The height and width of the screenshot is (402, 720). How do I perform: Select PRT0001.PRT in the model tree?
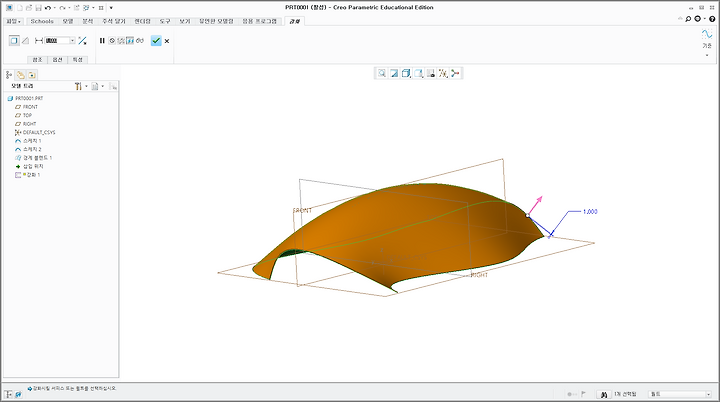[x=25, y=98]
